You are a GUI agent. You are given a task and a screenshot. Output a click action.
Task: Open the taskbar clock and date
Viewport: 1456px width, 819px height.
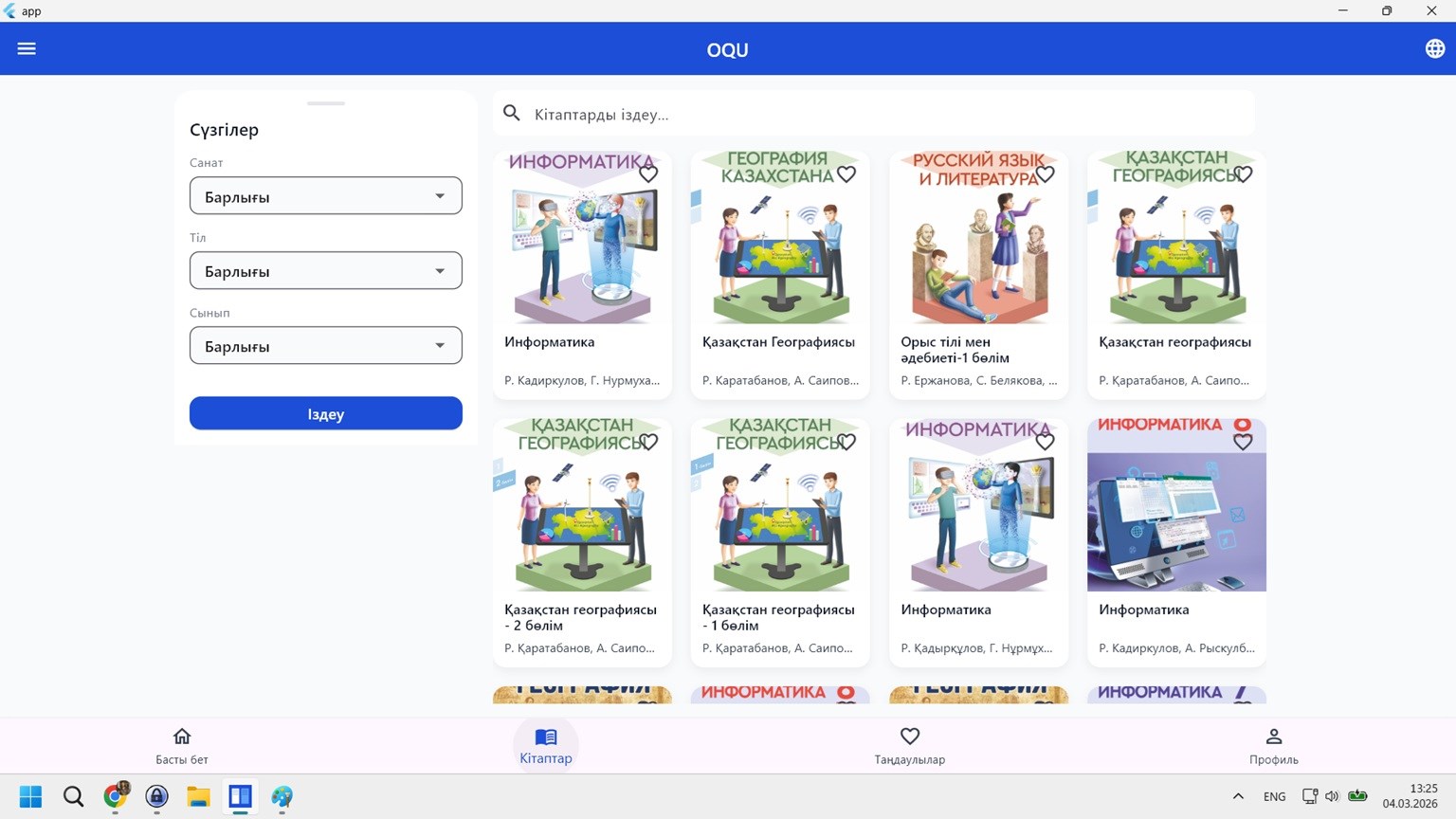tap(1410, 796)
